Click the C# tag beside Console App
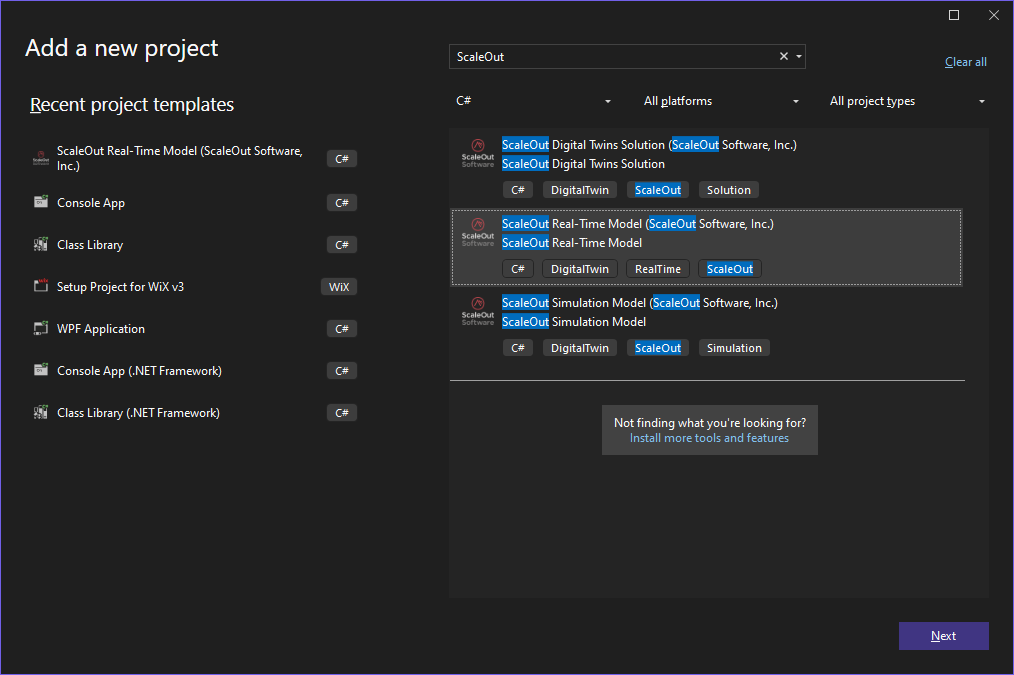 pos(341,203)
